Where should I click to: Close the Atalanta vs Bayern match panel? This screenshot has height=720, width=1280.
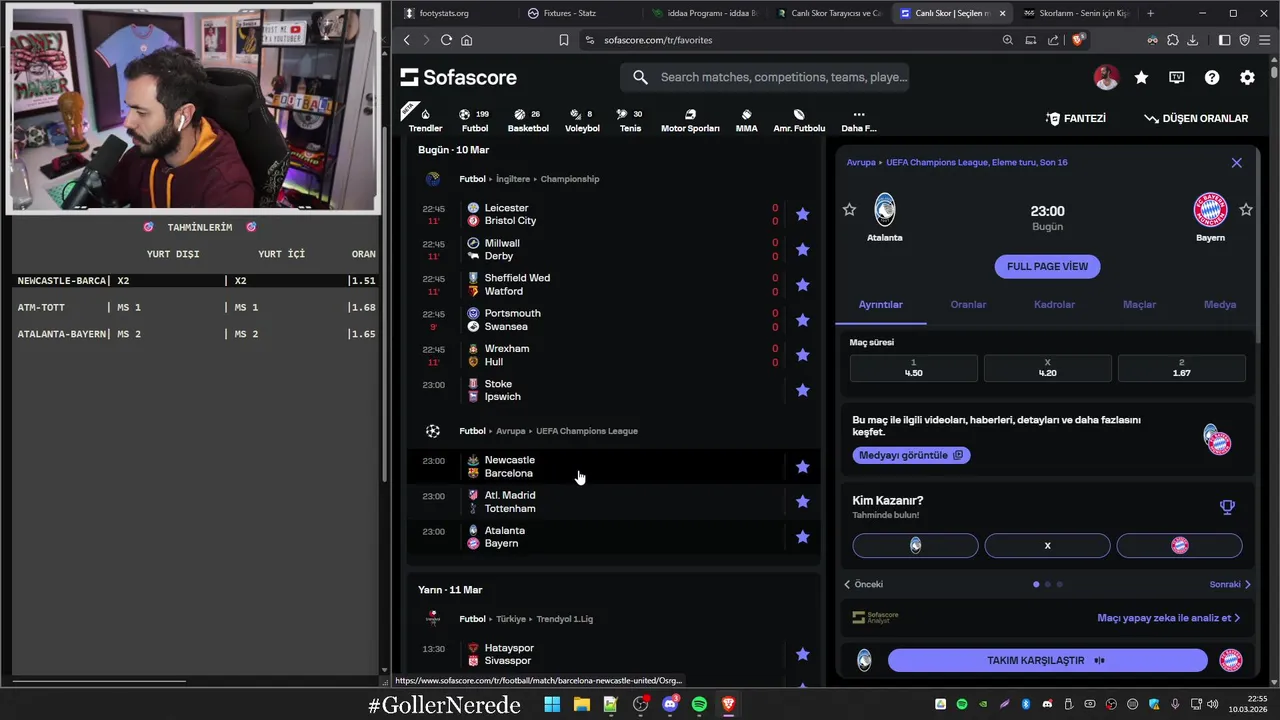[1236, 162]
